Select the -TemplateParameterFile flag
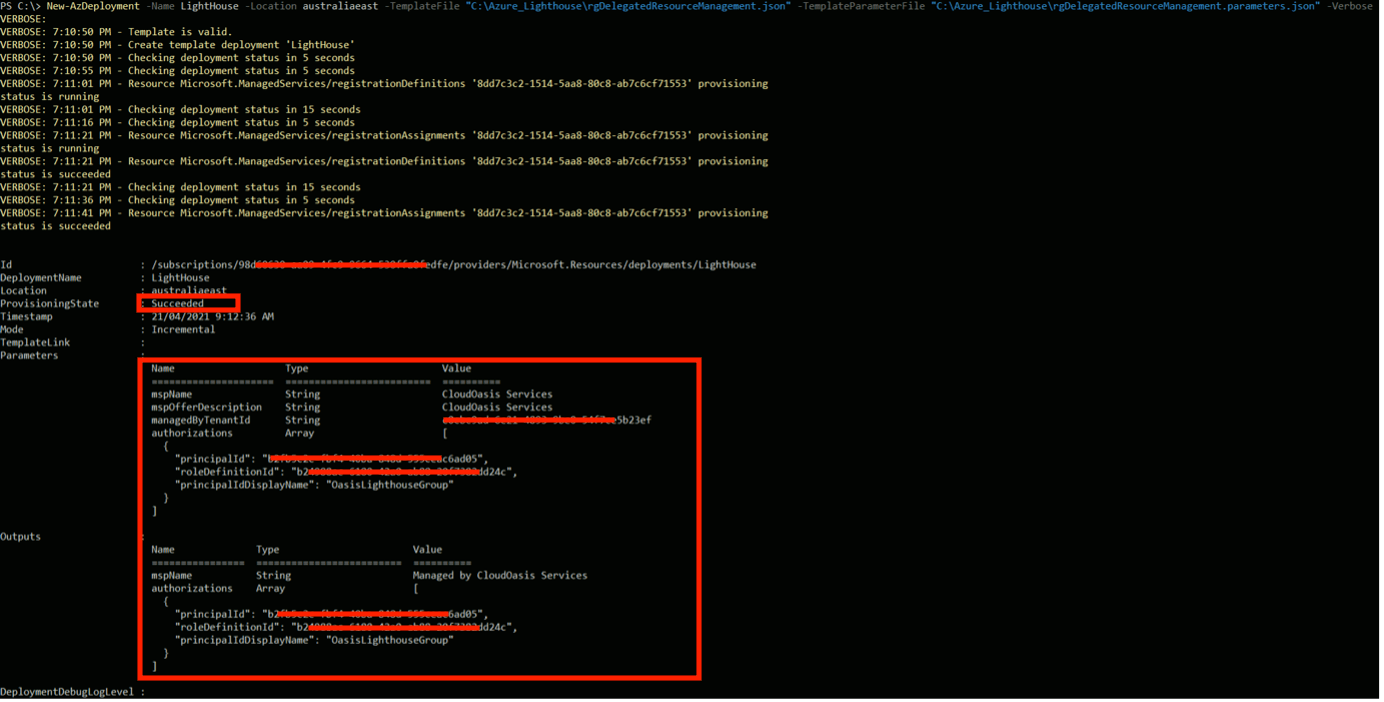The width and height of the screenshot is (1384, 702). click(x=861, y=6)
